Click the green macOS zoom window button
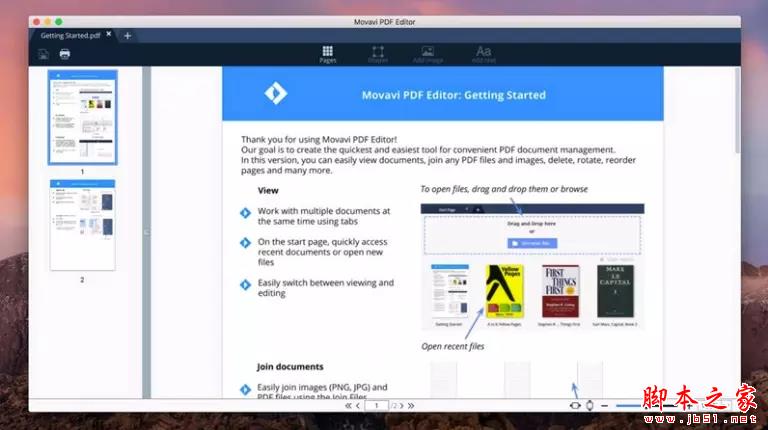The image size is (768, 430). [59, 22]
